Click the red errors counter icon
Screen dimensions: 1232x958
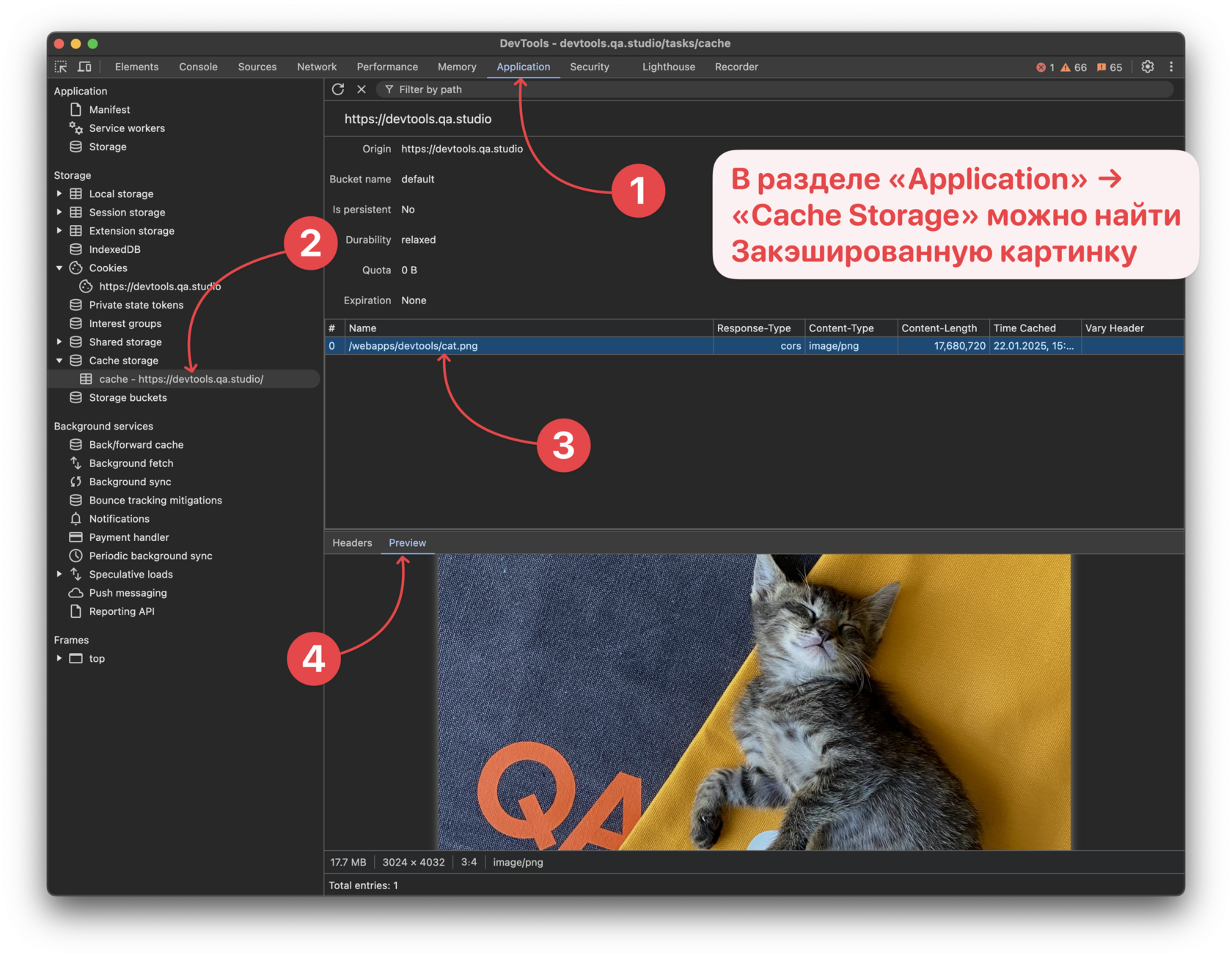point(1045,67)
